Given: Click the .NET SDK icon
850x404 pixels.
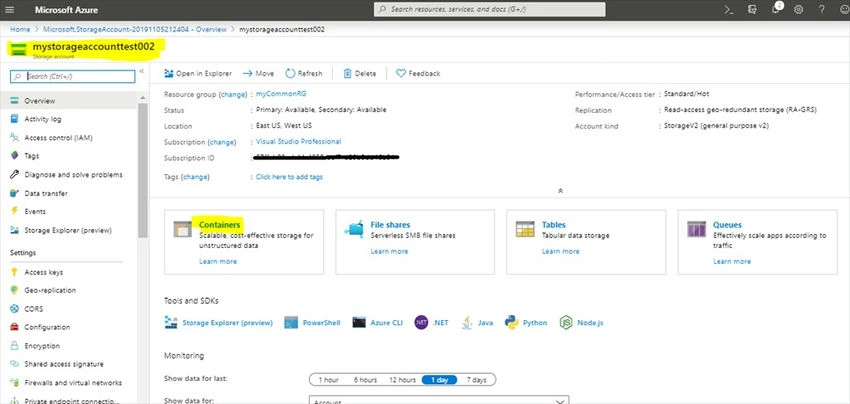Looking at the screenshot, I should tap(421, 322).
